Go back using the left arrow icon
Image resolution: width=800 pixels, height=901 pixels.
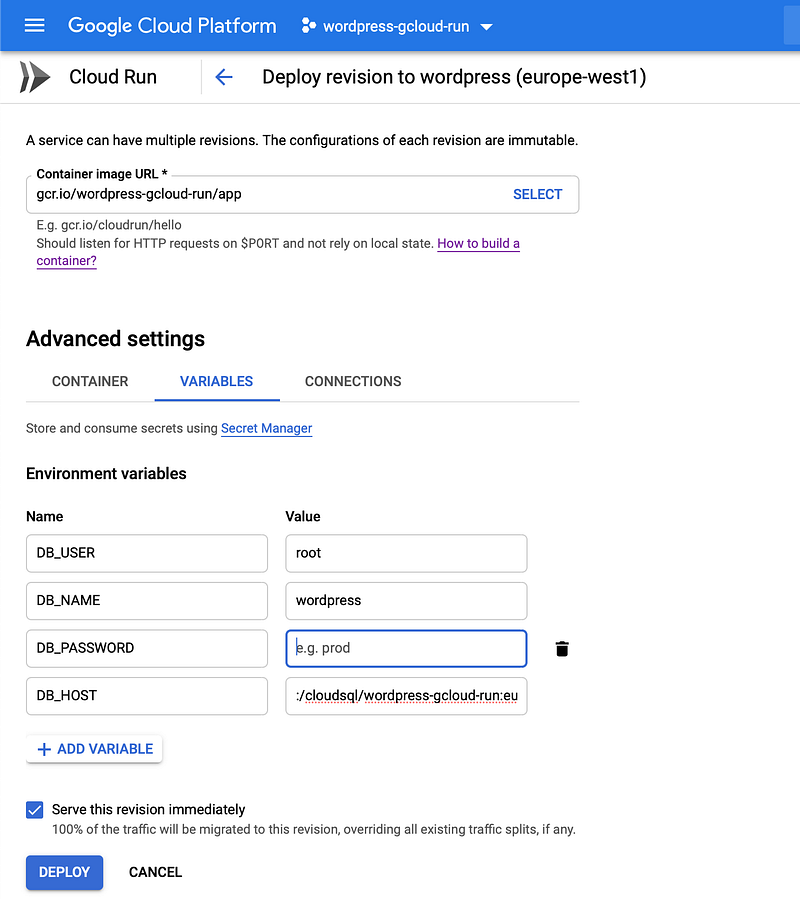(x=224, y=77)
